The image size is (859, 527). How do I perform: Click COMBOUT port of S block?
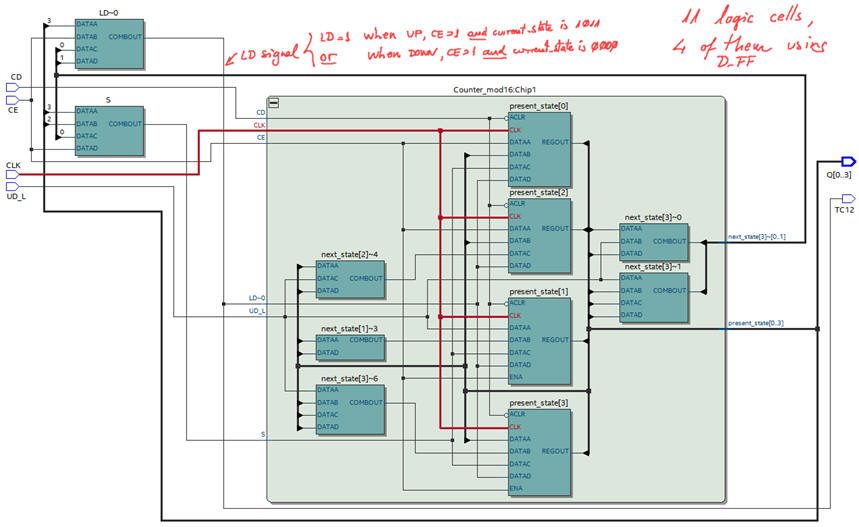pyautogui.click(x=125, y=124)
